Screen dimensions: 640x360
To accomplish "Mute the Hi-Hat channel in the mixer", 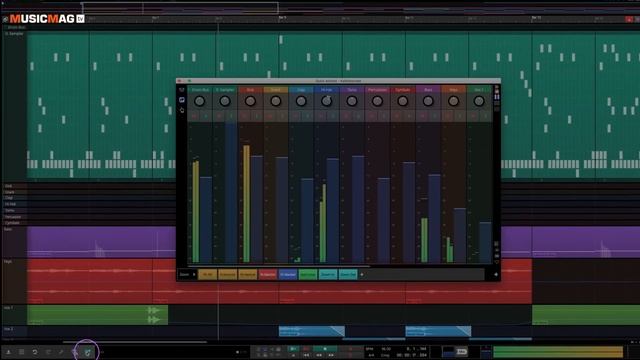I will 321,116.
